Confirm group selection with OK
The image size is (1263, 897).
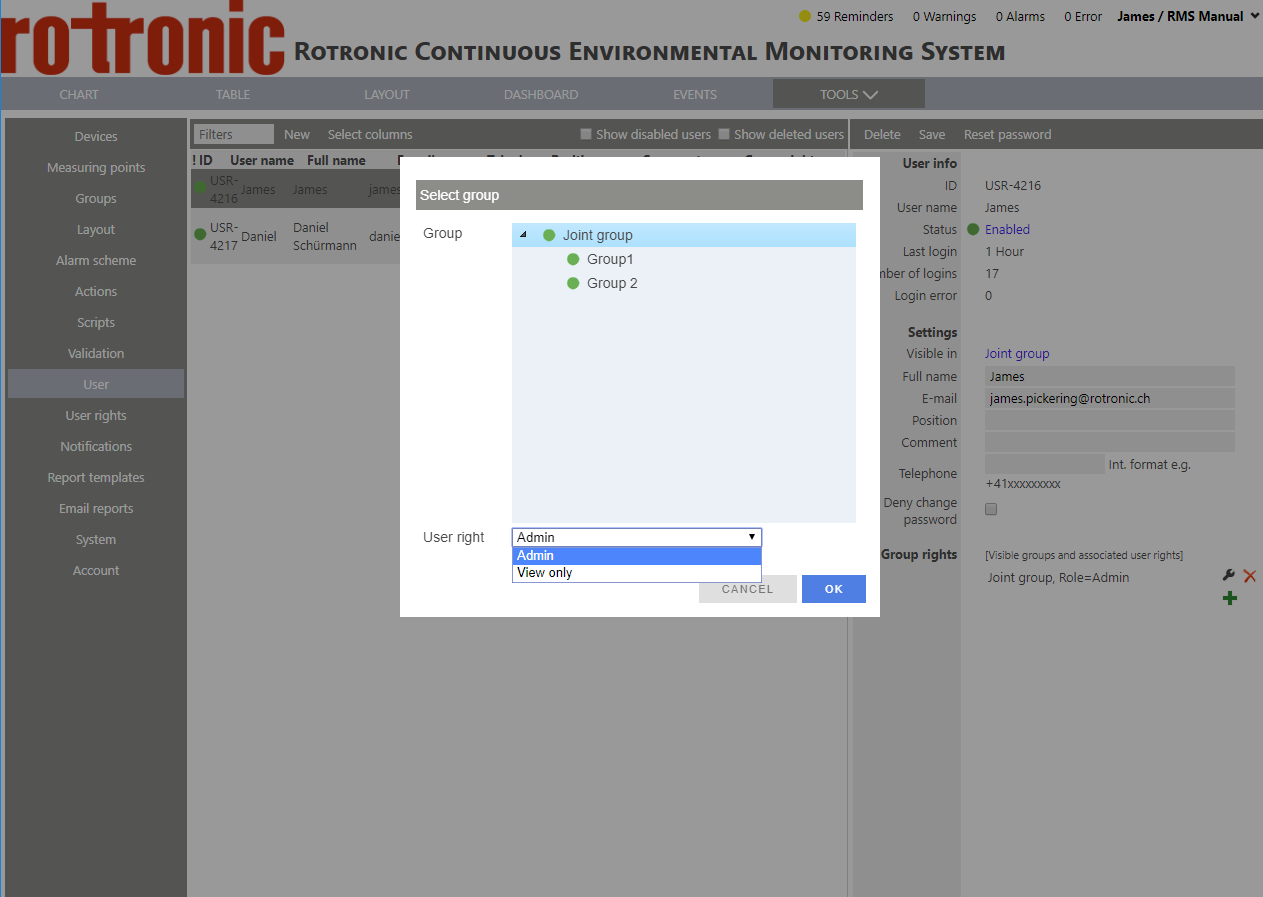[834, 589]
